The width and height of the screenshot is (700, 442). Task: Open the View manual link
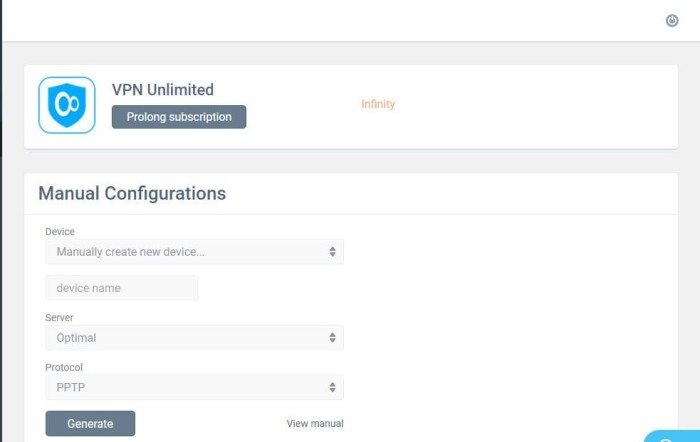point(315,424)
